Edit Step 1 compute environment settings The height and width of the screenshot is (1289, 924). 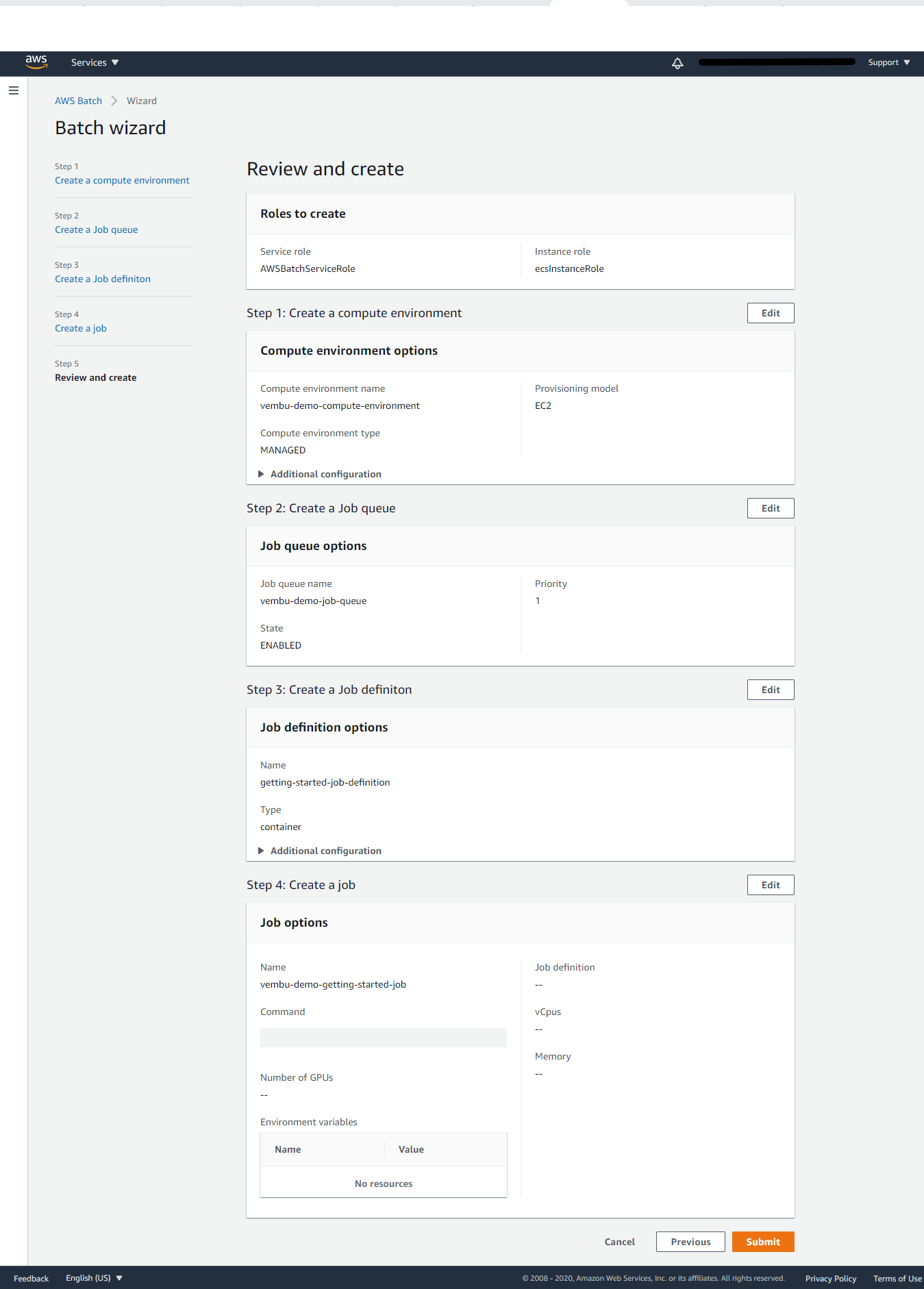[x=771, y=313]
